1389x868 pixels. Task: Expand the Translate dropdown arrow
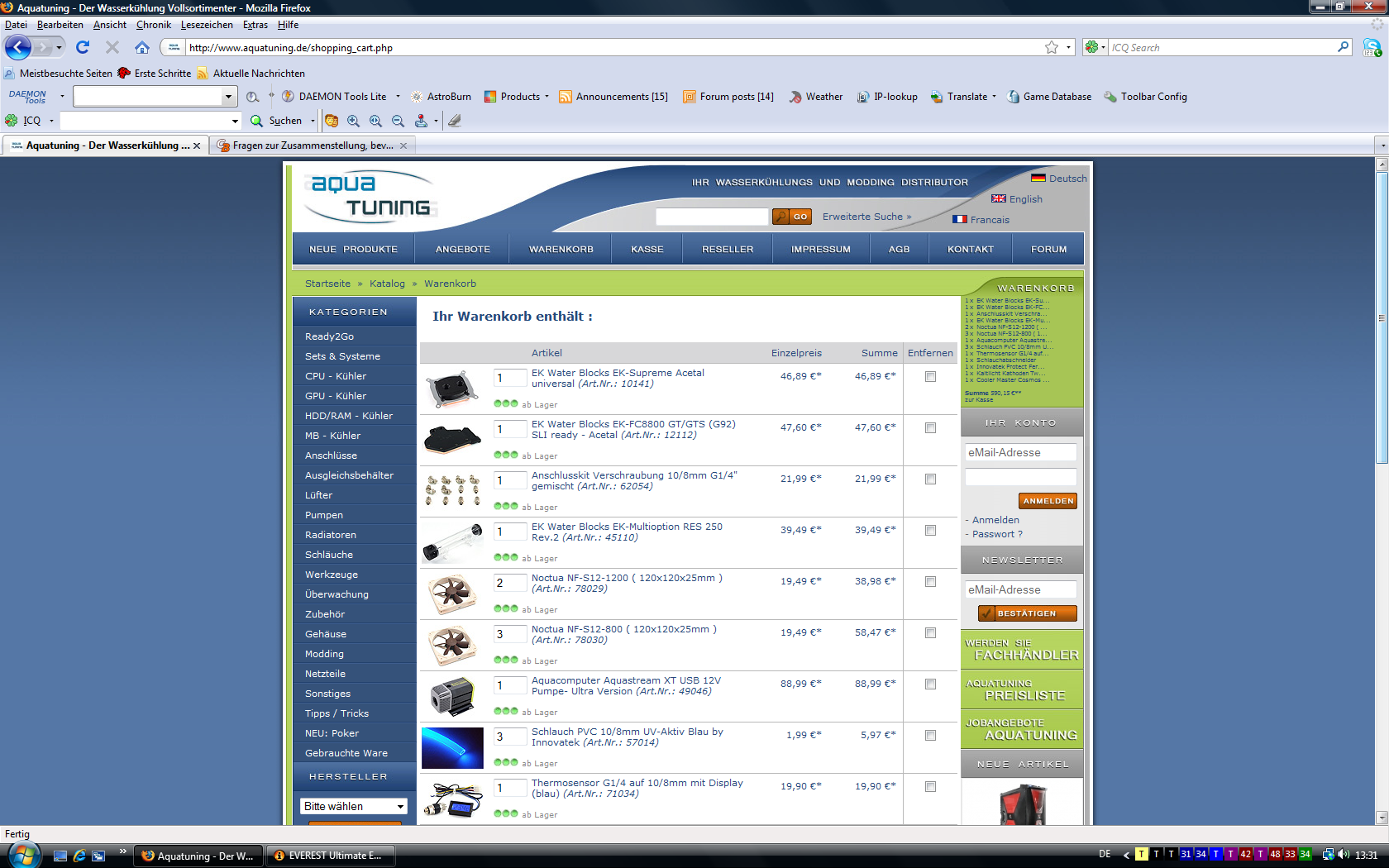(x=994, y=97)
